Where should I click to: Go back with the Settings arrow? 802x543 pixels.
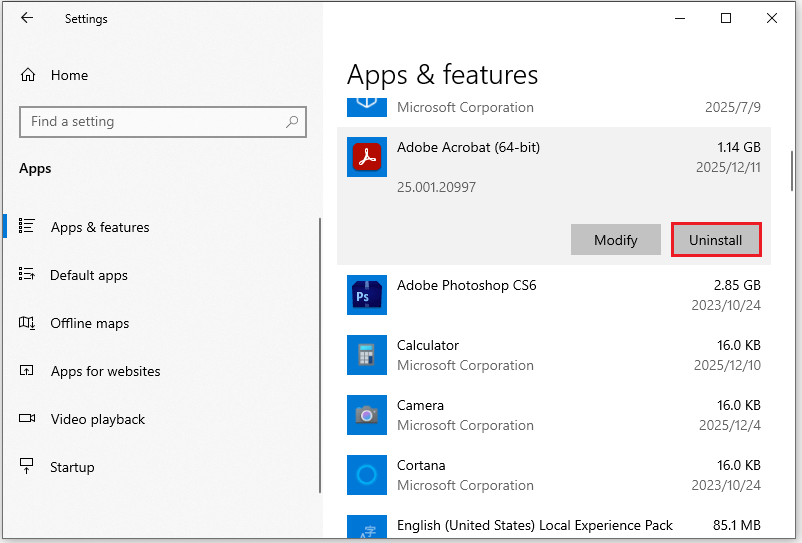click(27, 18)
